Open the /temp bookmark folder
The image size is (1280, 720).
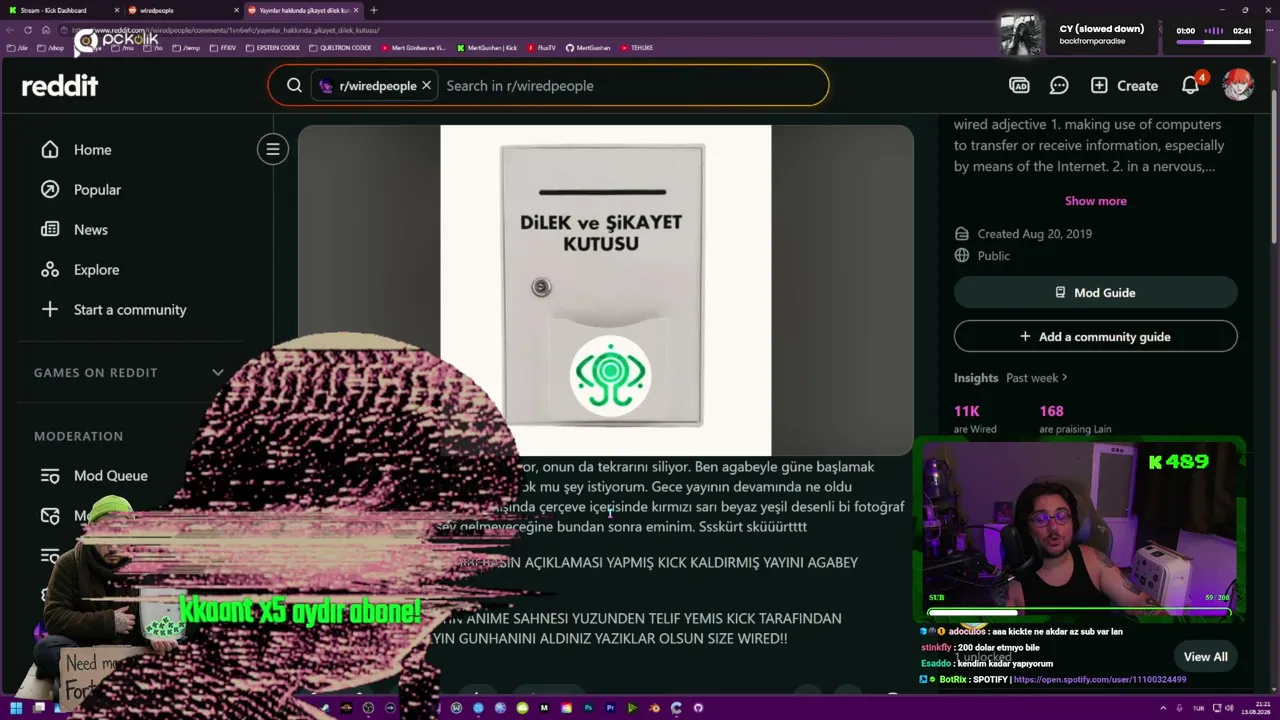tap(187, 48)
